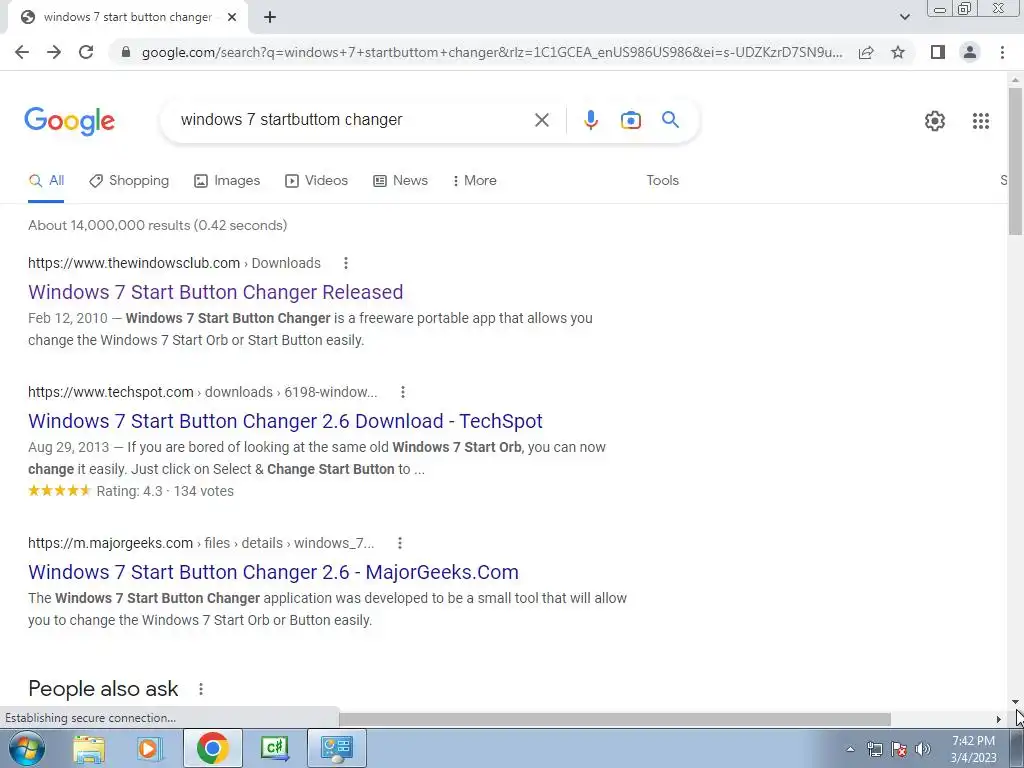The height and width of the screenshot is (768, 1024).
Task: Open the Chrome three-dot menu
Action: pos(1002,52)
